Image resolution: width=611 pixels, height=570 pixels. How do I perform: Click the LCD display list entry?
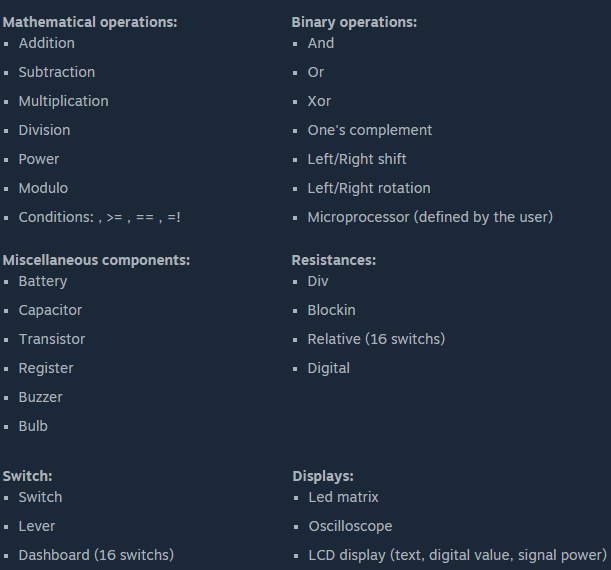coord(457,555)
